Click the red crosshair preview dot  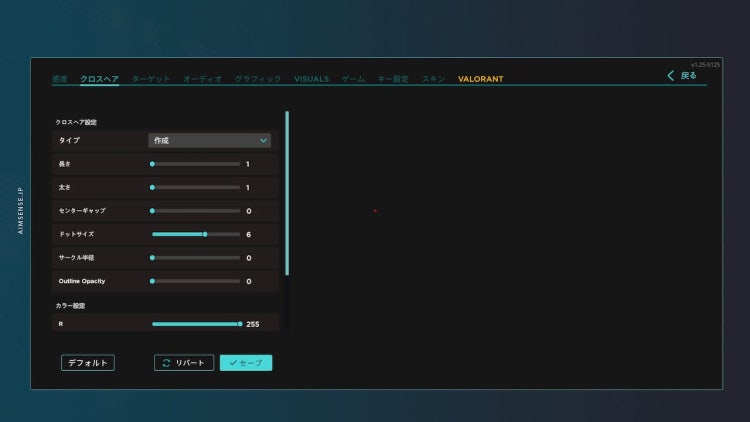(x=375, y=211)
